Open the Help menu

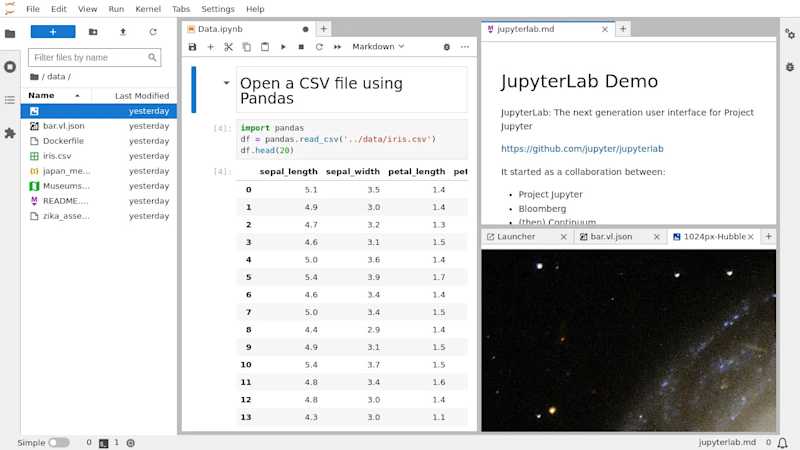point(255,9)
